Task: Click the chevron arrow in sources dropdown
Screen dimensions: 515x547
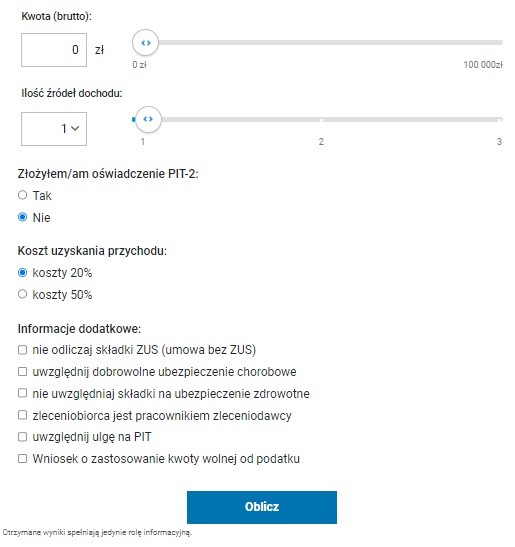Action: click(x=75, y=128)
